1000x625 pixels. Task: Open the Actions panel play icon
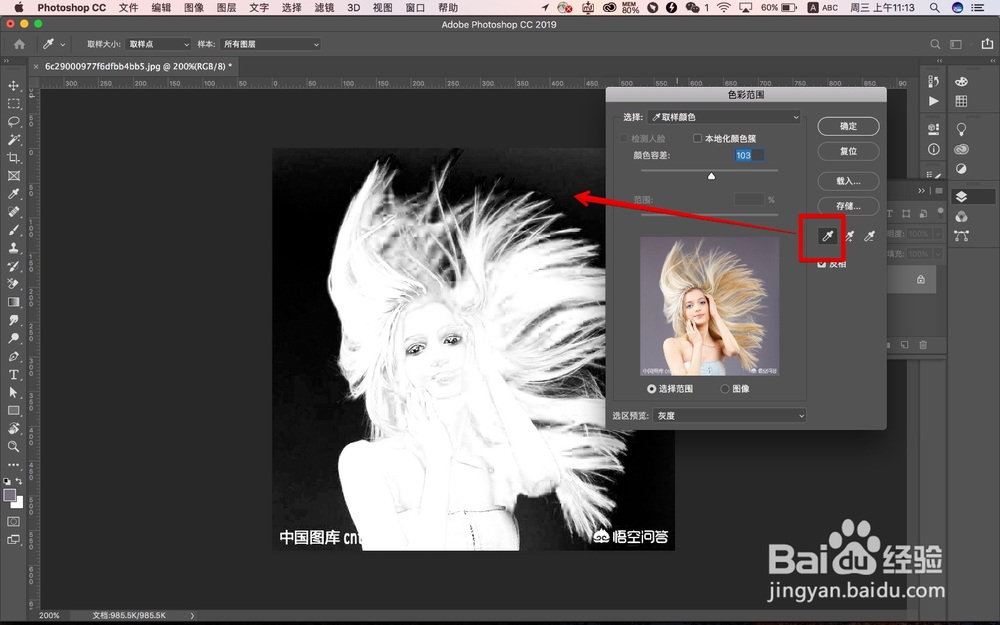point(934,101)
